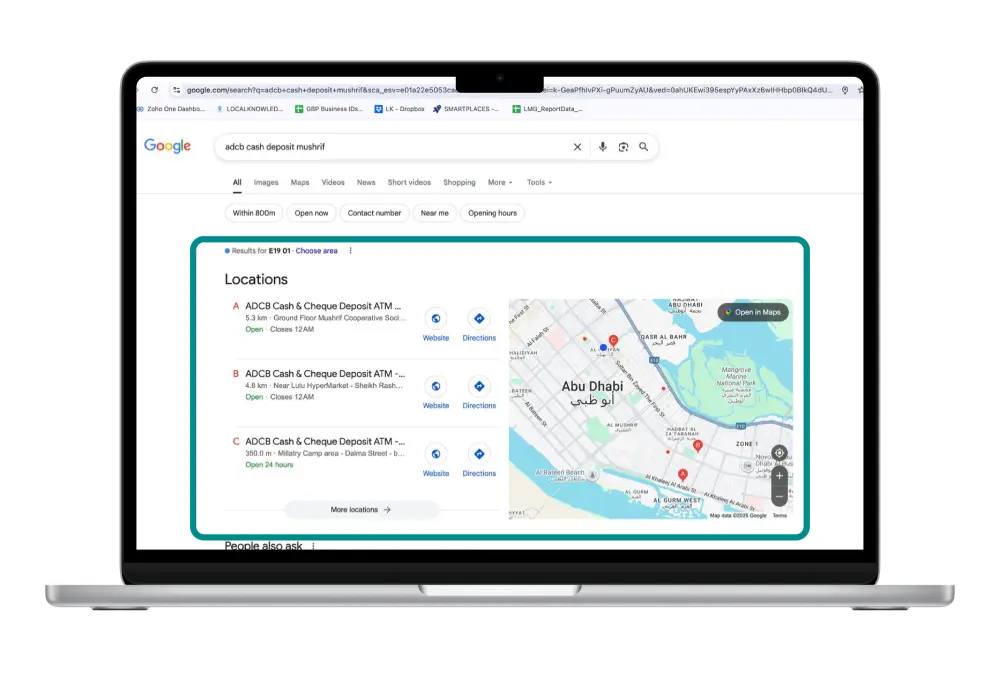Screen dimensions: 1000x683
Task: Get Directions to location B ATM
Action: [x=479, y=392]
